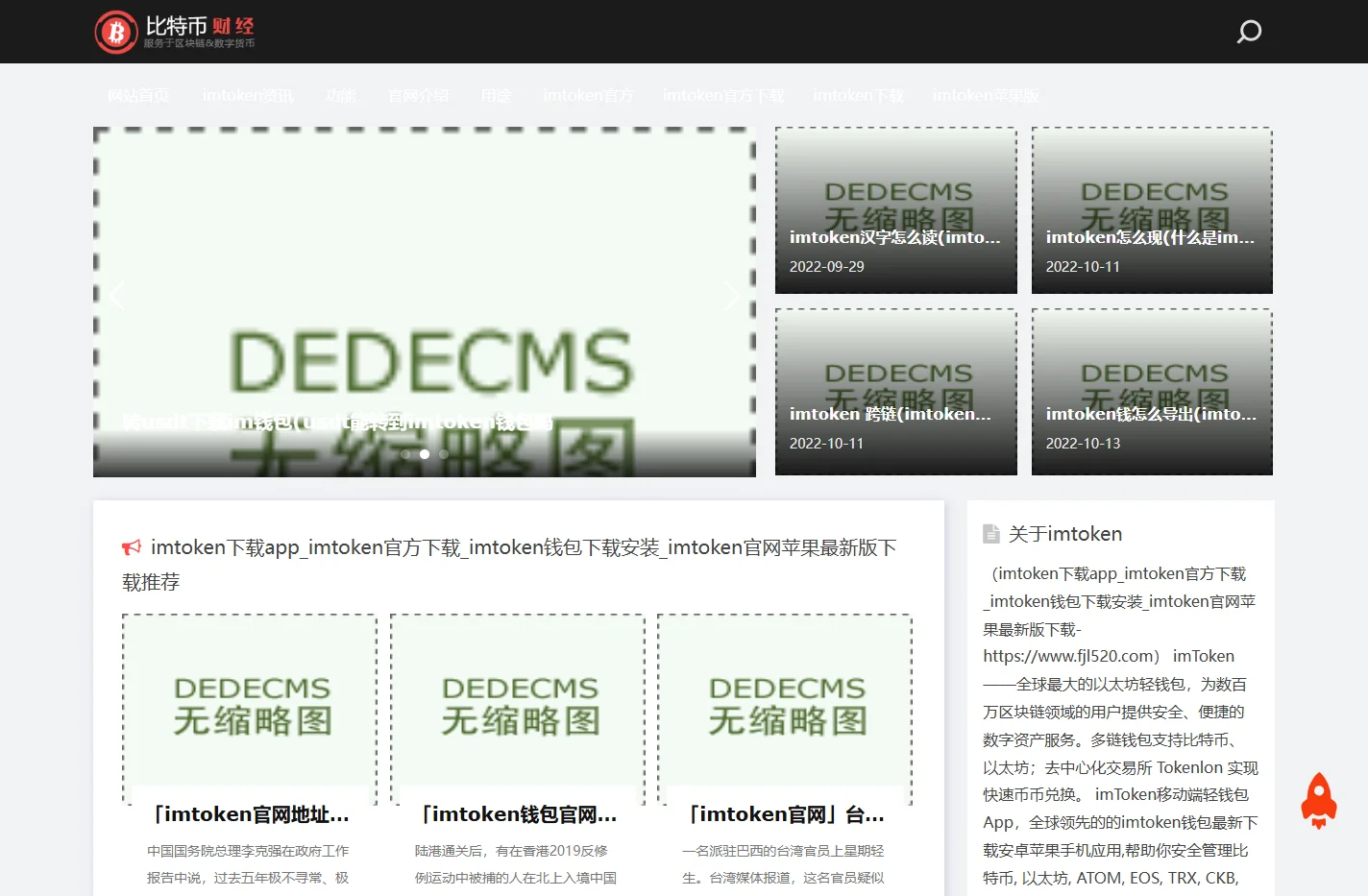Click the 比特币财经 Bitcoin logo
Image resolution: width=1368 pixels, height=896 pixels.
tap(175, 32)
